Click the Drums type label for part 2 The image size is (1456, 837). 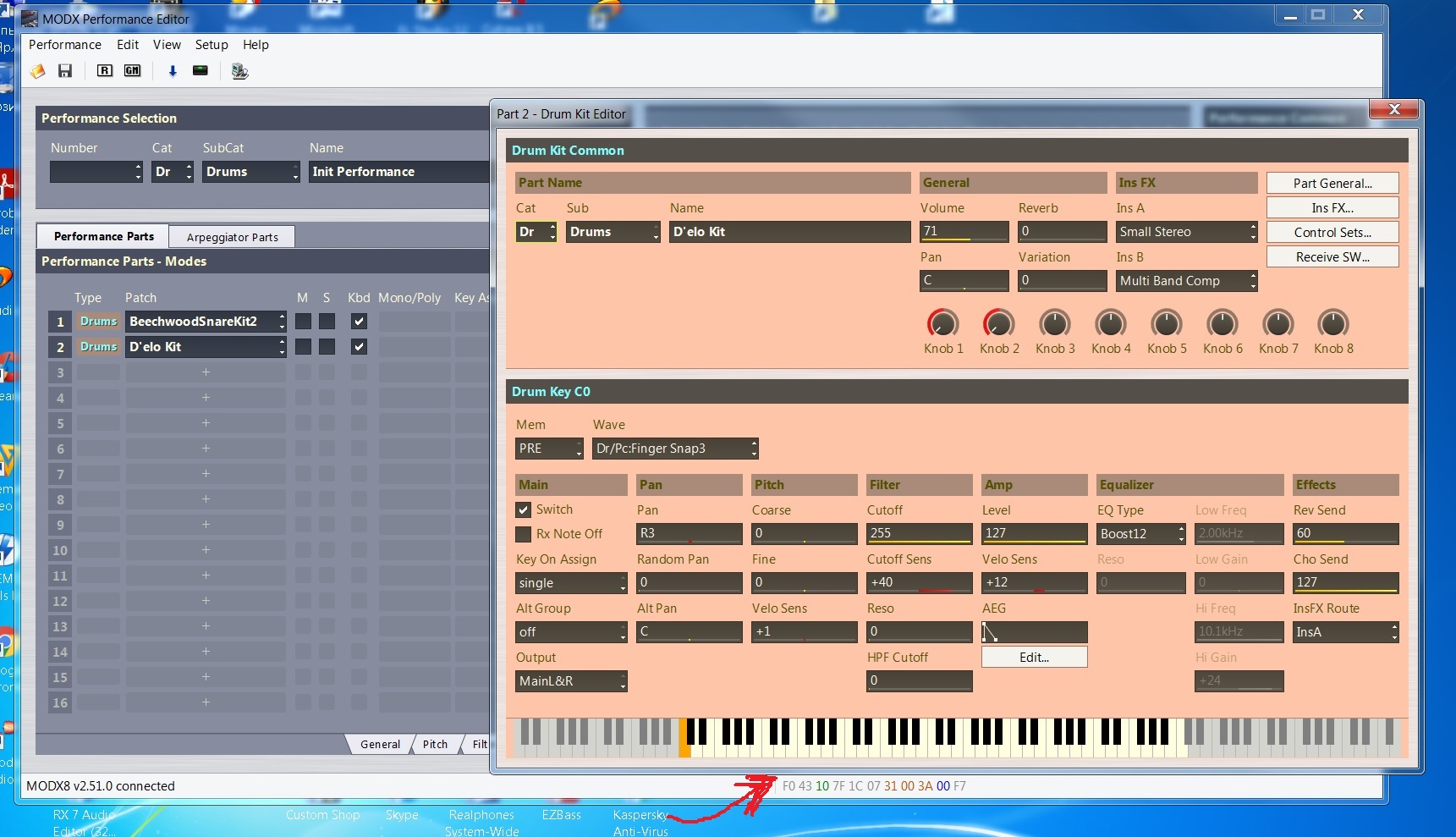[x=98, y=347]
